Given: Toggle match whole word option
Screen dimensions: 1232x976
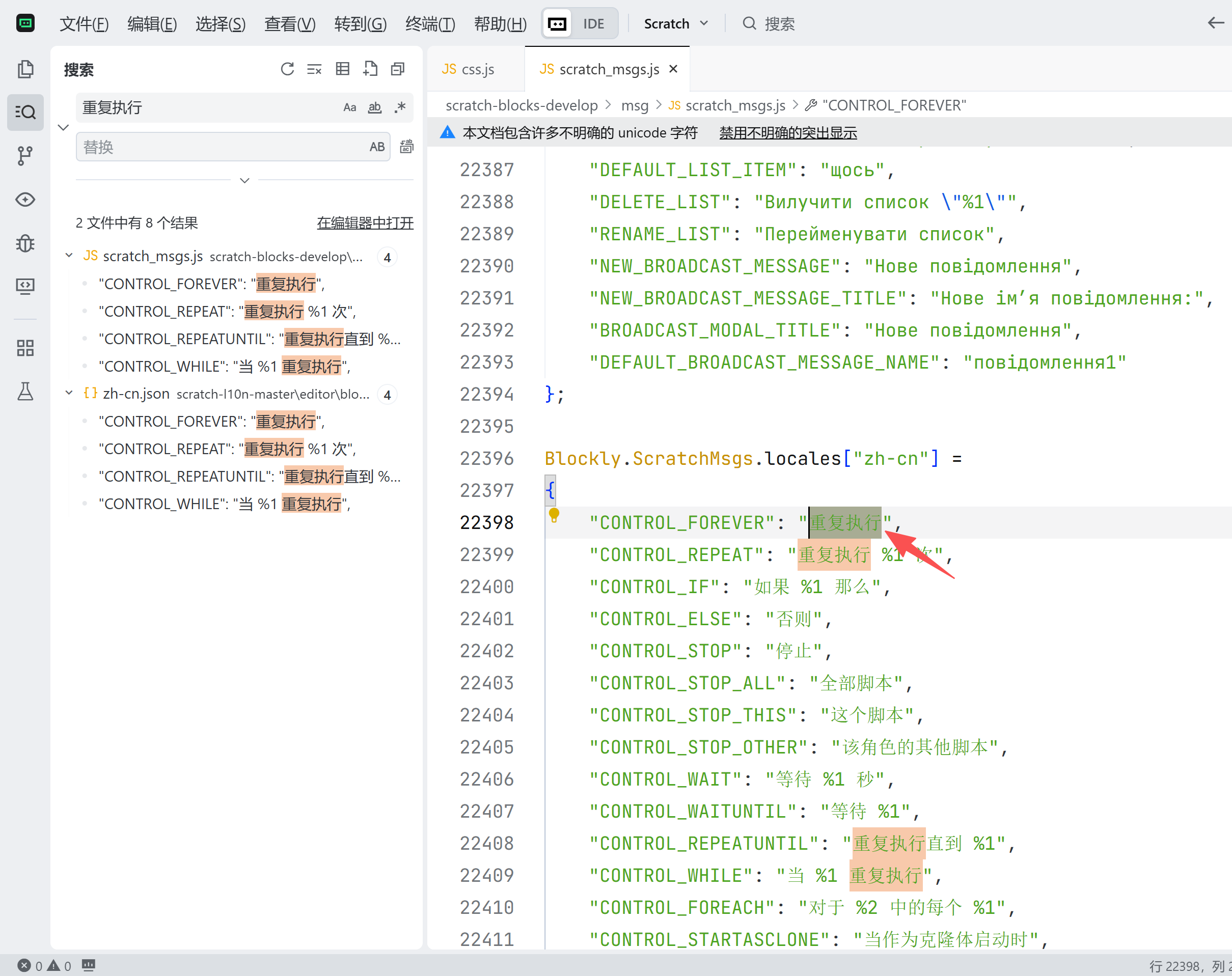Looking at the screenshot, I should [x=375, y=107].
